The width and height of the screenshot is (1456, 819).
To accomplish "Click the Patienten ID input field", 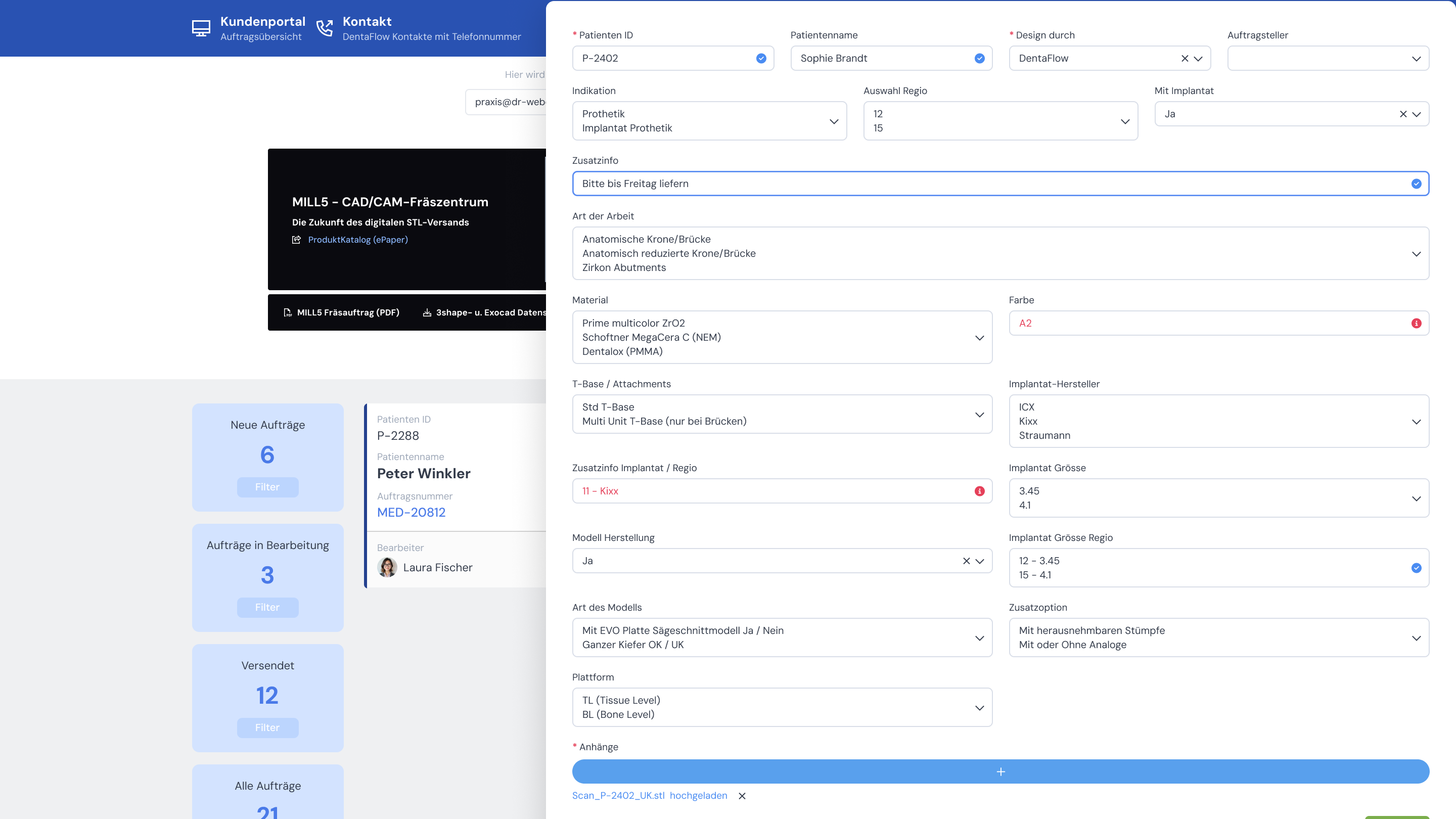I will pyautogui.click(x=672, y=58).
